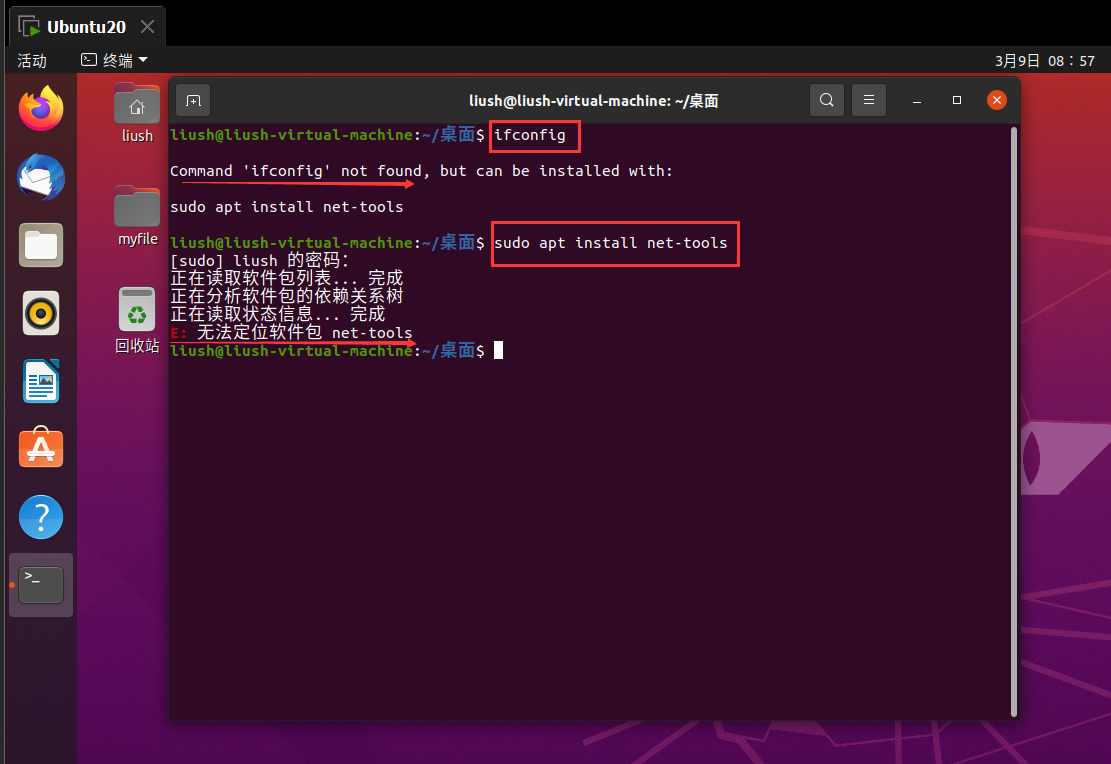Launch Rhythmbox music player
Viewport: 1111px width, 764px height.
point(40,313)
